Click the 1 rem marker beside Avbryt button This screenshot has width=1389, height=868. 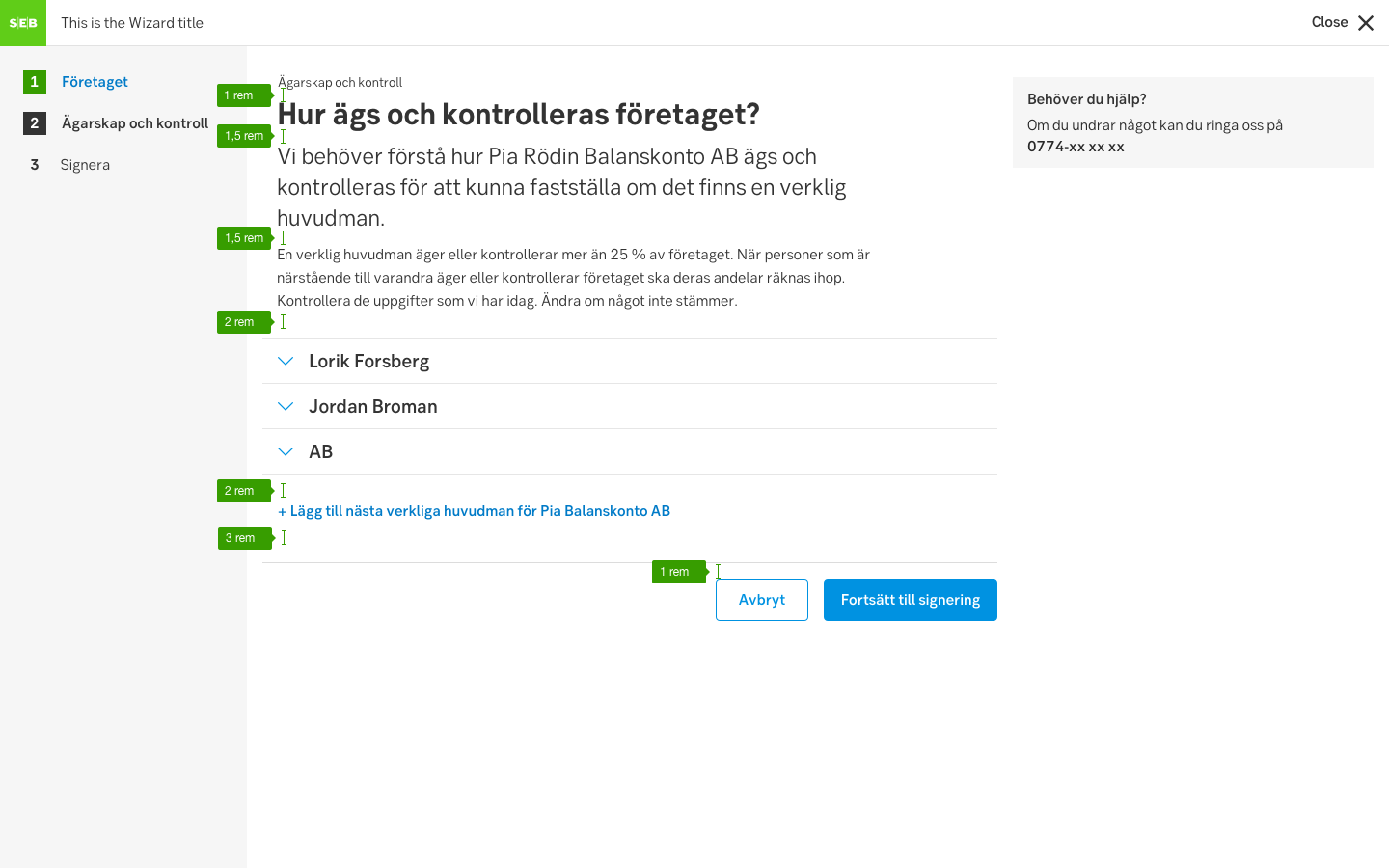676,572
